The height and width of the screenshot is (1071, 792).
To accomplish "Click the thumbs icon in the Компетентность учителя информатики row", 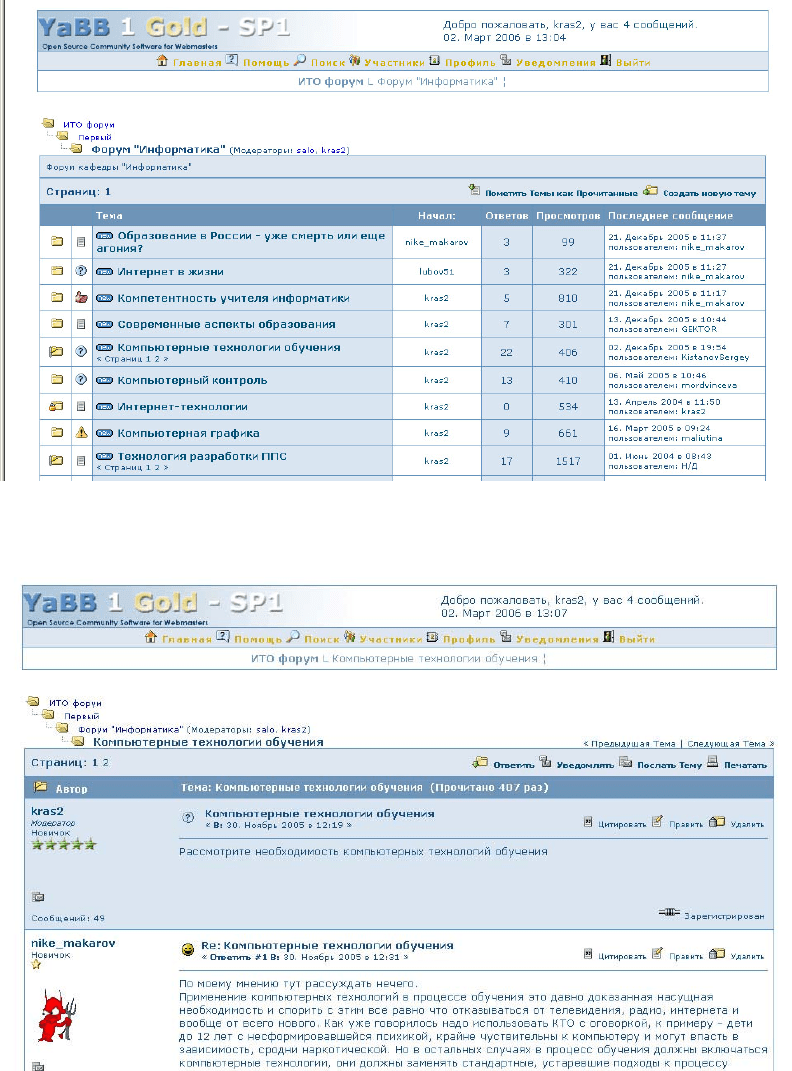I will (x=81, y=297).
